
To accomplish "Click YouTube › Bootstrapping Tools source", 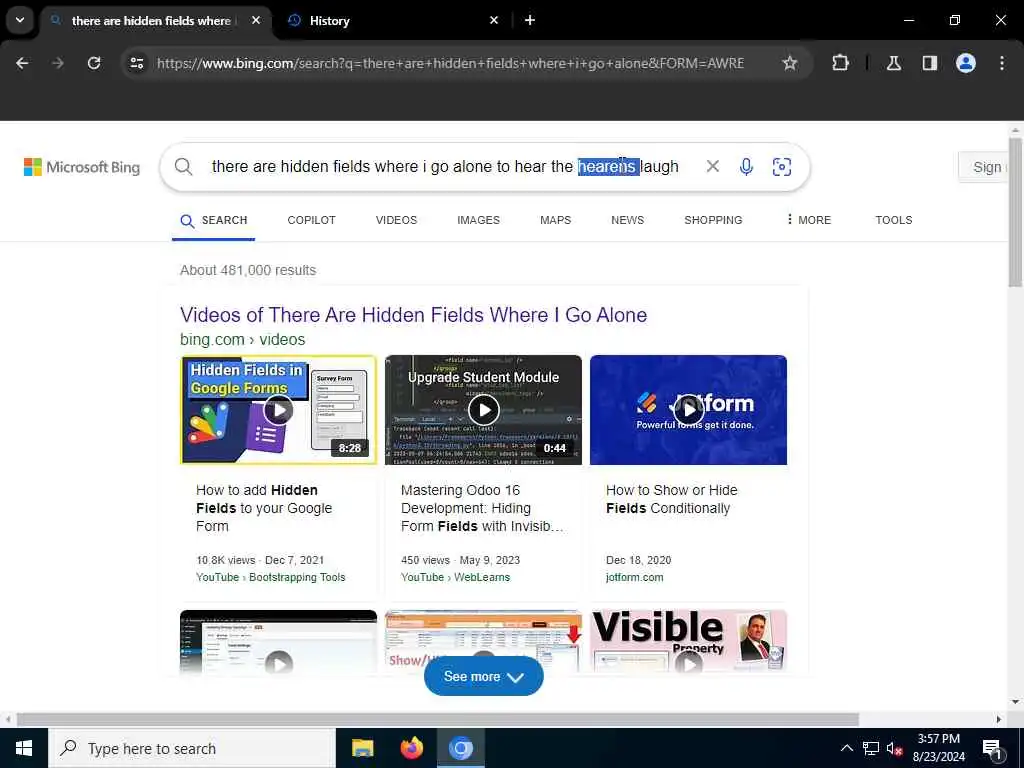I will 270,577.
